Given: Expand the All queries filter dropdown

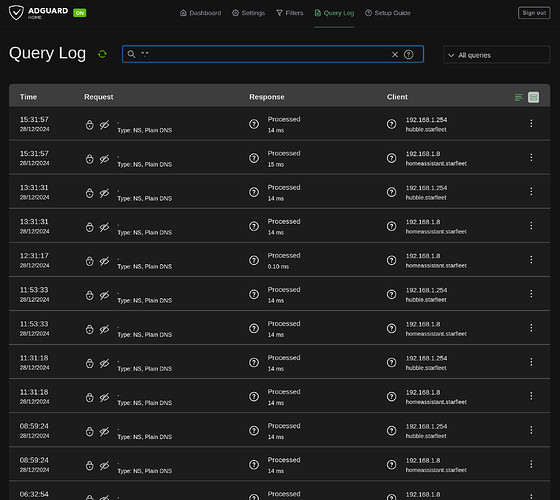Looking at the screenshot, I should 496,55.
